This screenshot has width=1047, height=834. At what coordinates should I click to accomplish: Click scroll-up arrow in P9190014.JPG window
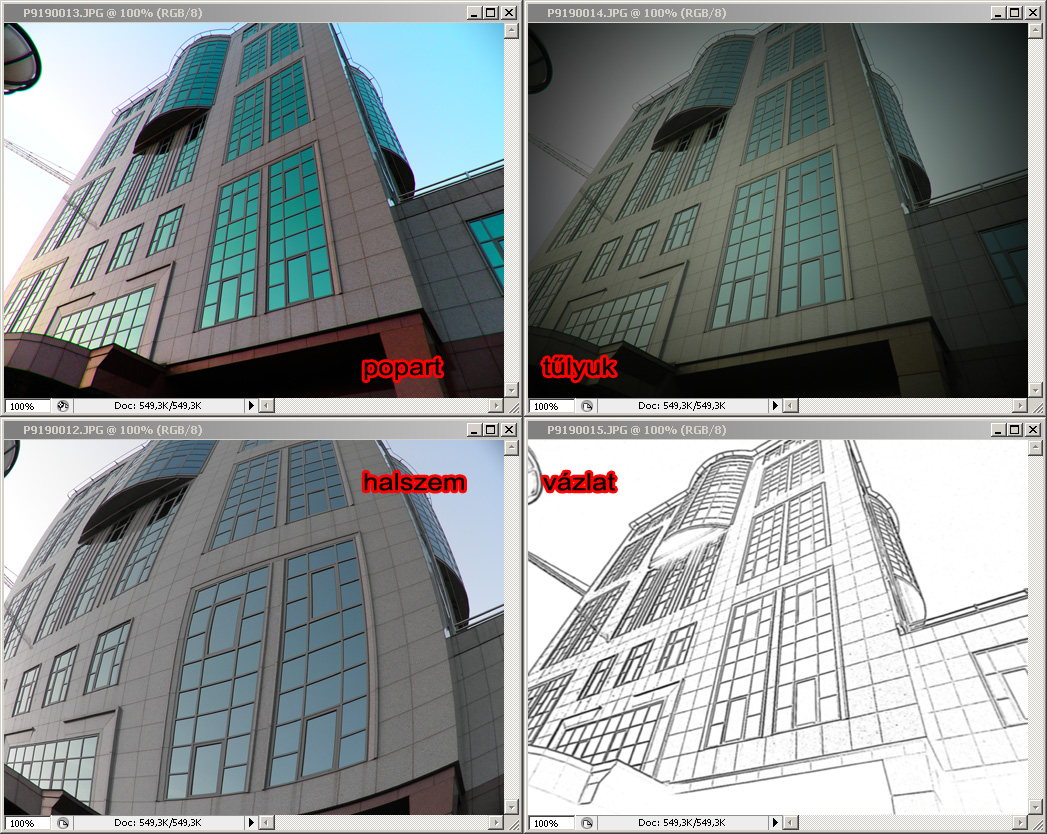pos(1036,31)
